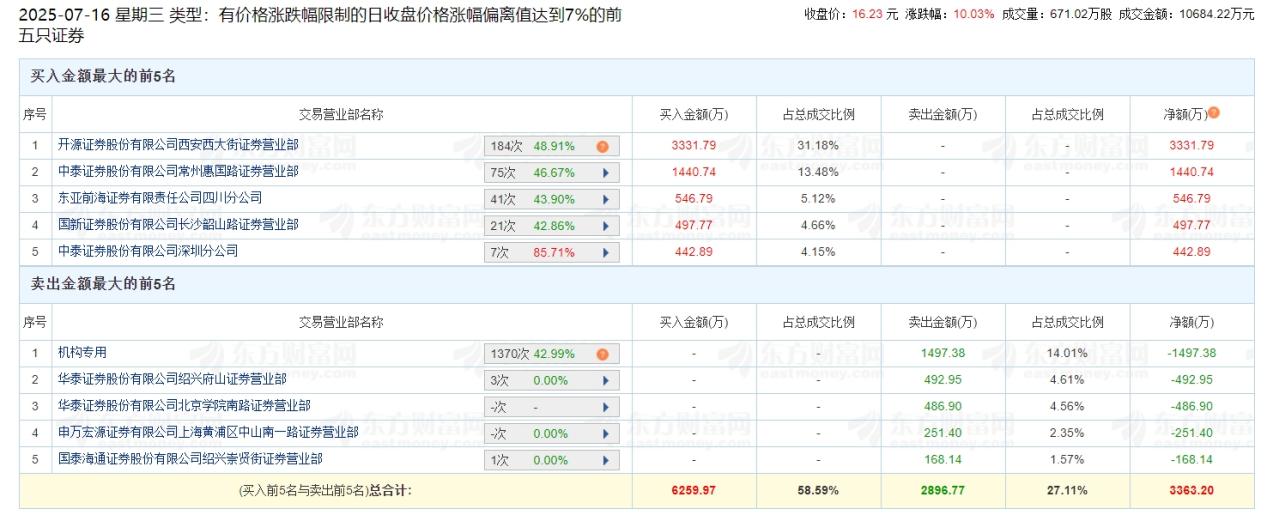Click the 买入金额最大的前5名 section header
This screenshot has width=1267, height=515.
click(x=103, y=77)
